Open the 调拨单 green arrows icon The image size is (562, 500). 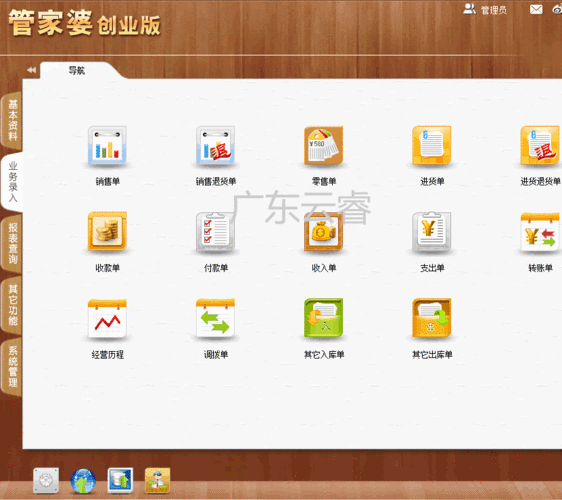point(215,318)
